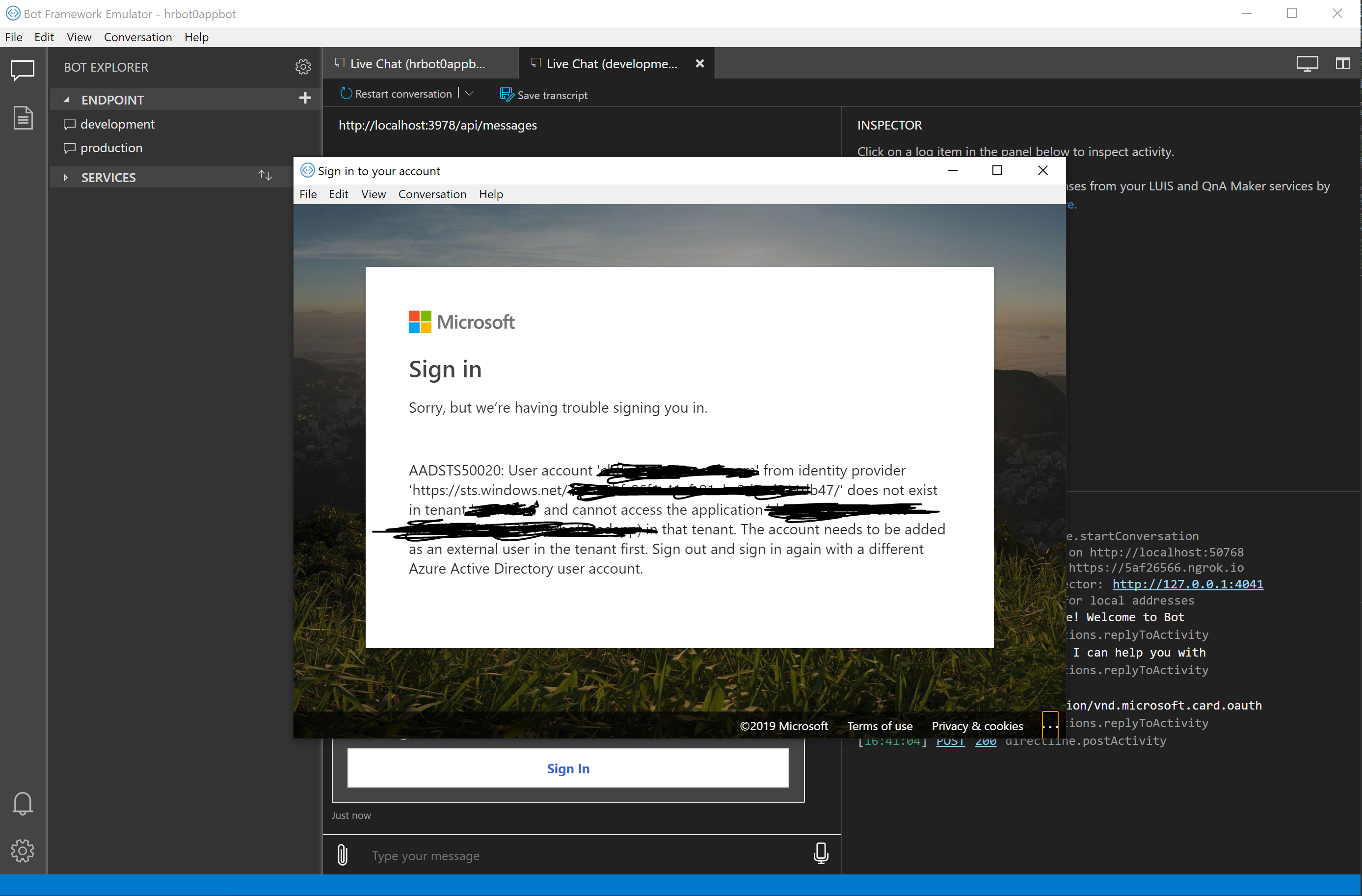
Task: Open the Restart conversation dropdown arrow
Action: 470,93
